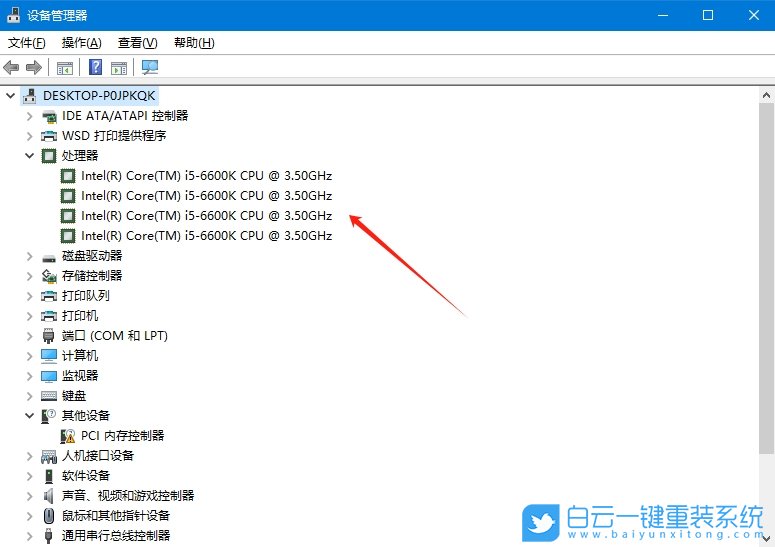Select the 监视器 category label

point(80,376)
